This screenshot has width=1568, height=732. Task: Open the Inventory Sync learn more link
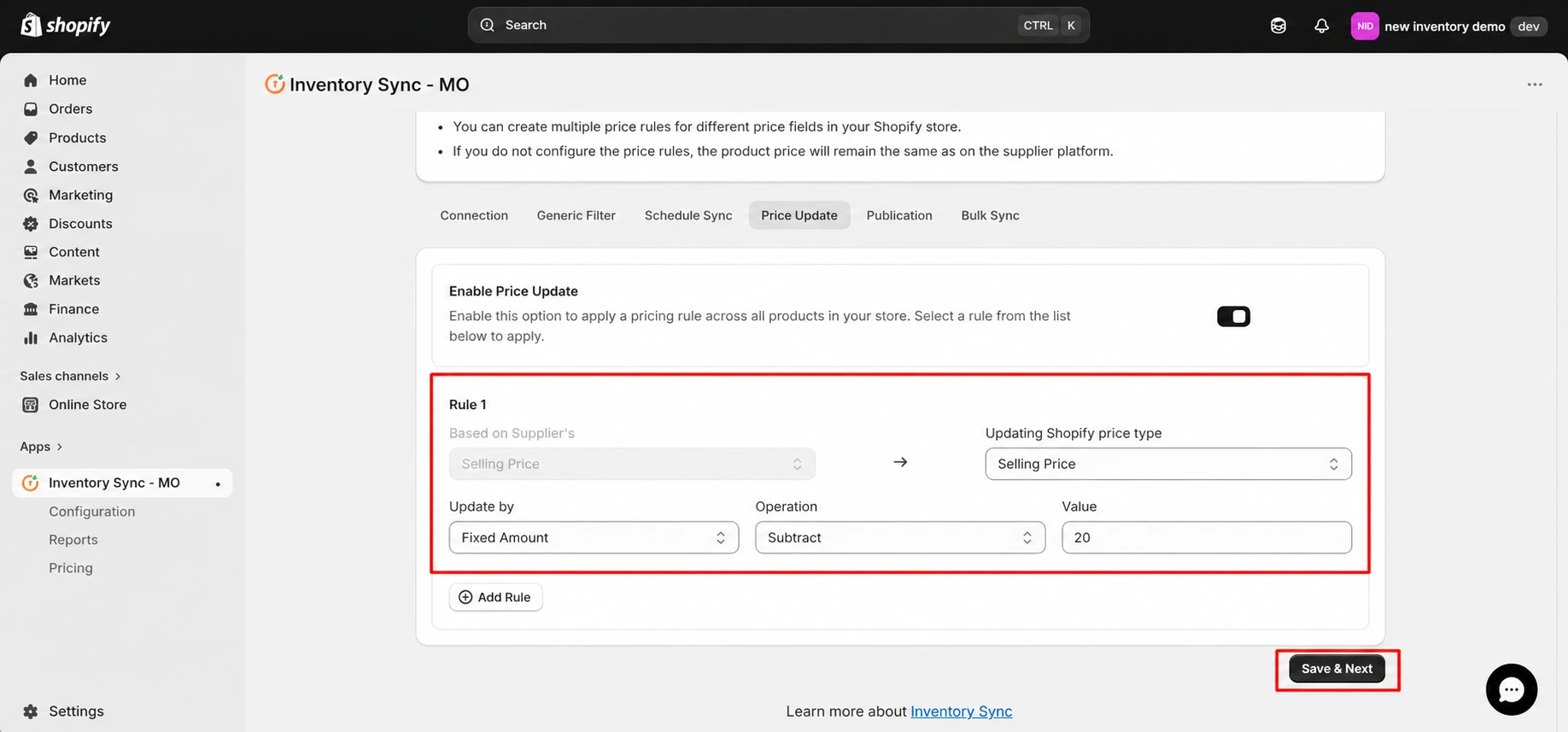[961, 712]
